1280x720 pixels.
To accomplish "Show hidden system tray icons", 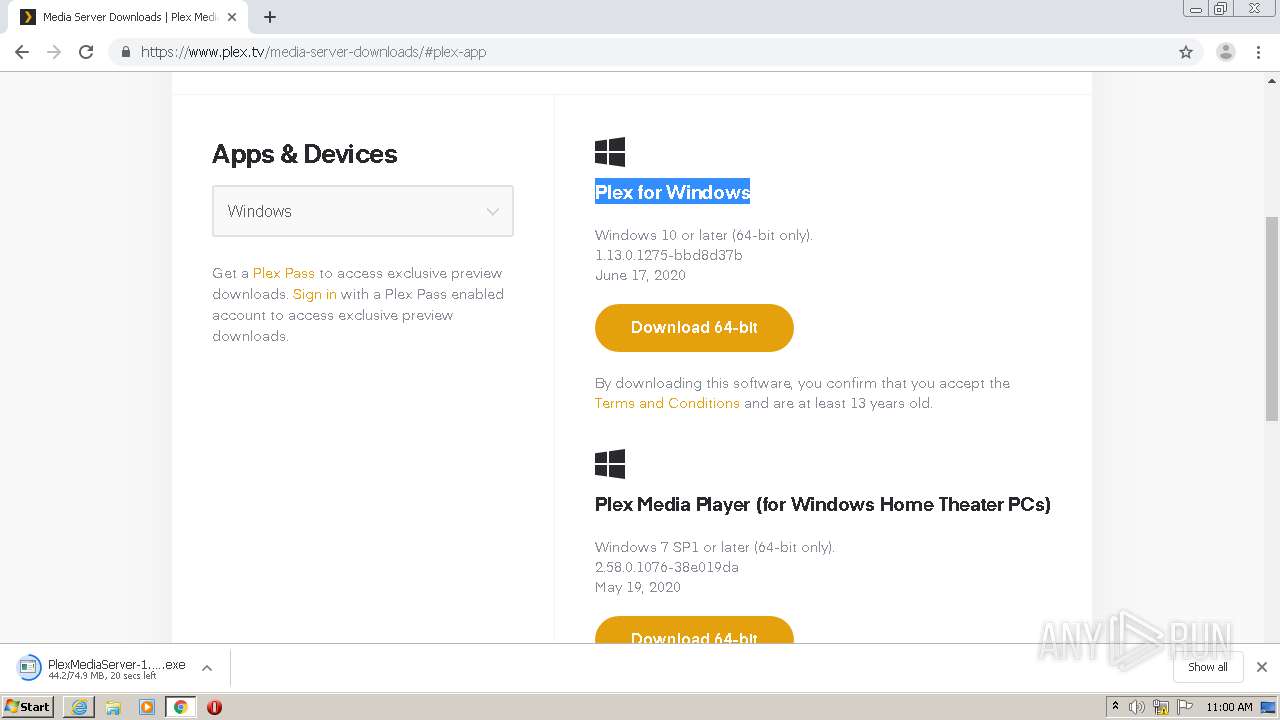I will [1114, 707].
